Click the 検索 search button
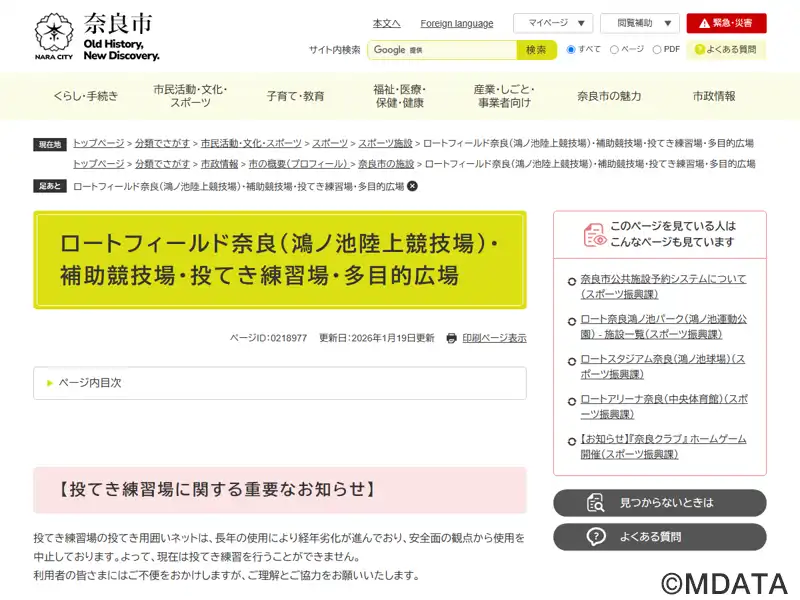 click(536, 50)
